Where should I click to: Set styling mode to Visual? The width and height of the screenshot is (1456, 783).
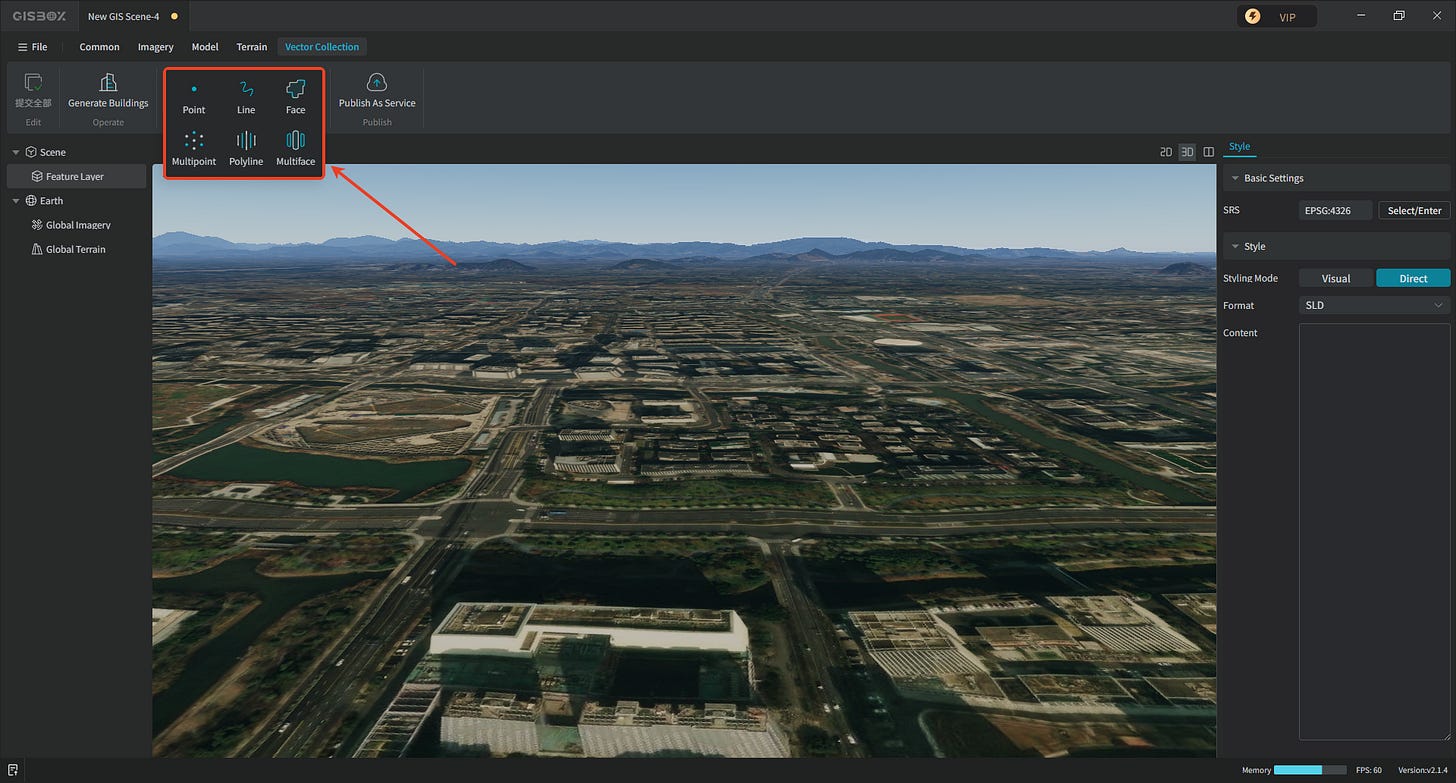pos(1336,278)
